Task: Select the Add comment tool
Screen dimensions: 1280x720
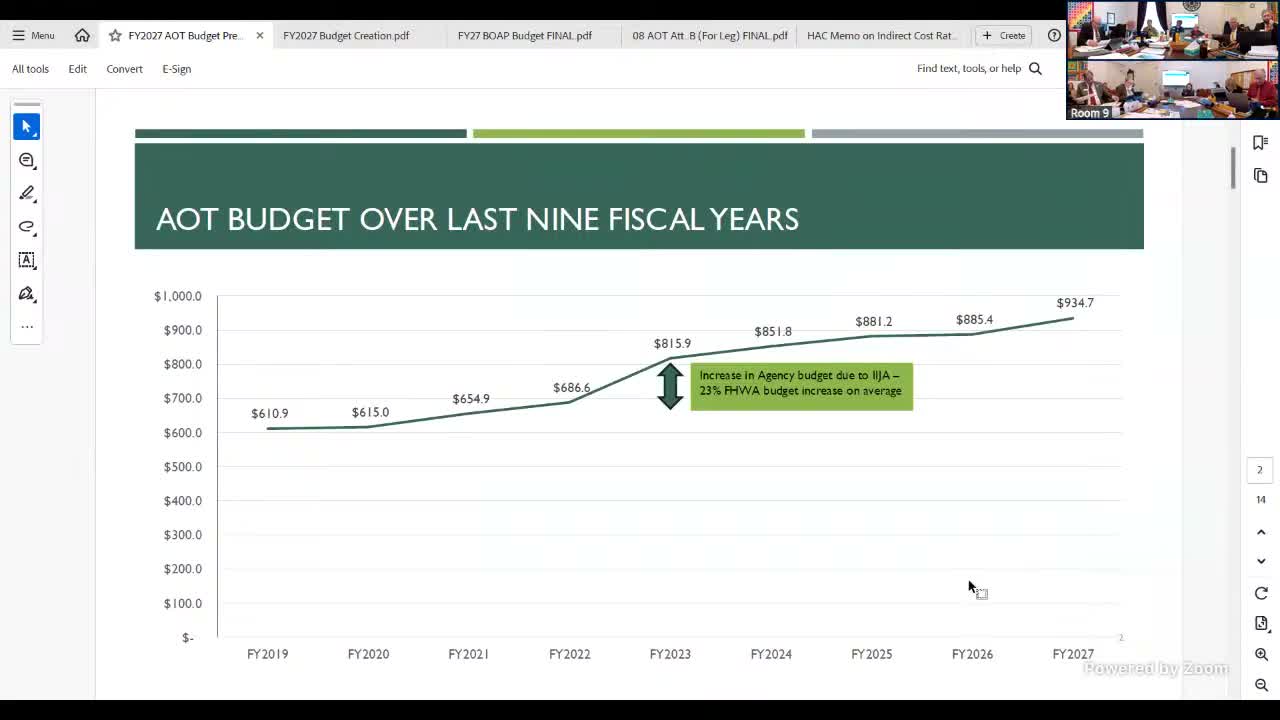Action: click(x=27, y=160)
